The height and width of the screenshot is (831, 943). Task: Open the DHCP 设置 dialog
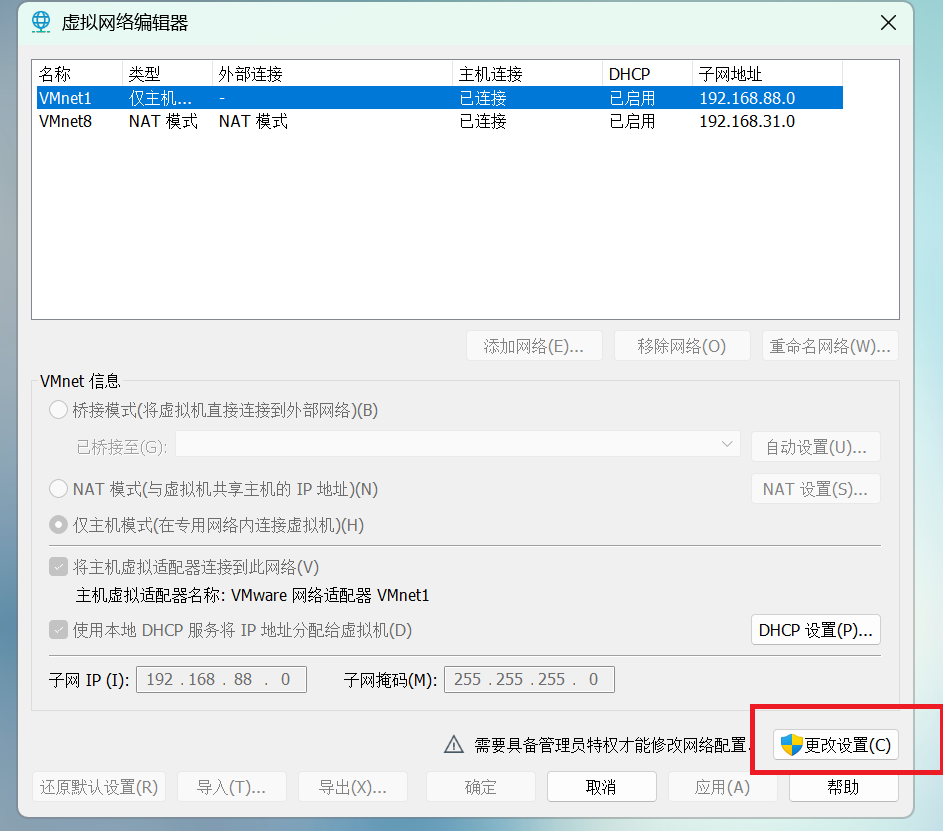(x=815, y=630)
